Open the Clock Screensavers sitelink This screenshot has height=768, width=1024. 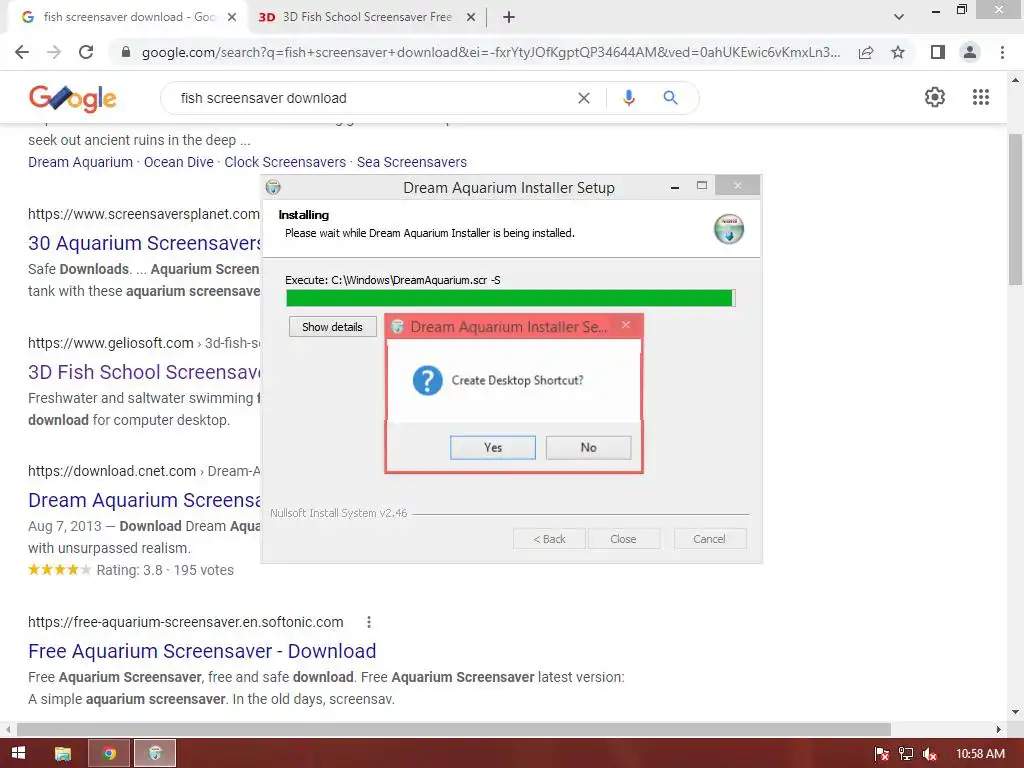pyautogui.click(x=285, y=162)
